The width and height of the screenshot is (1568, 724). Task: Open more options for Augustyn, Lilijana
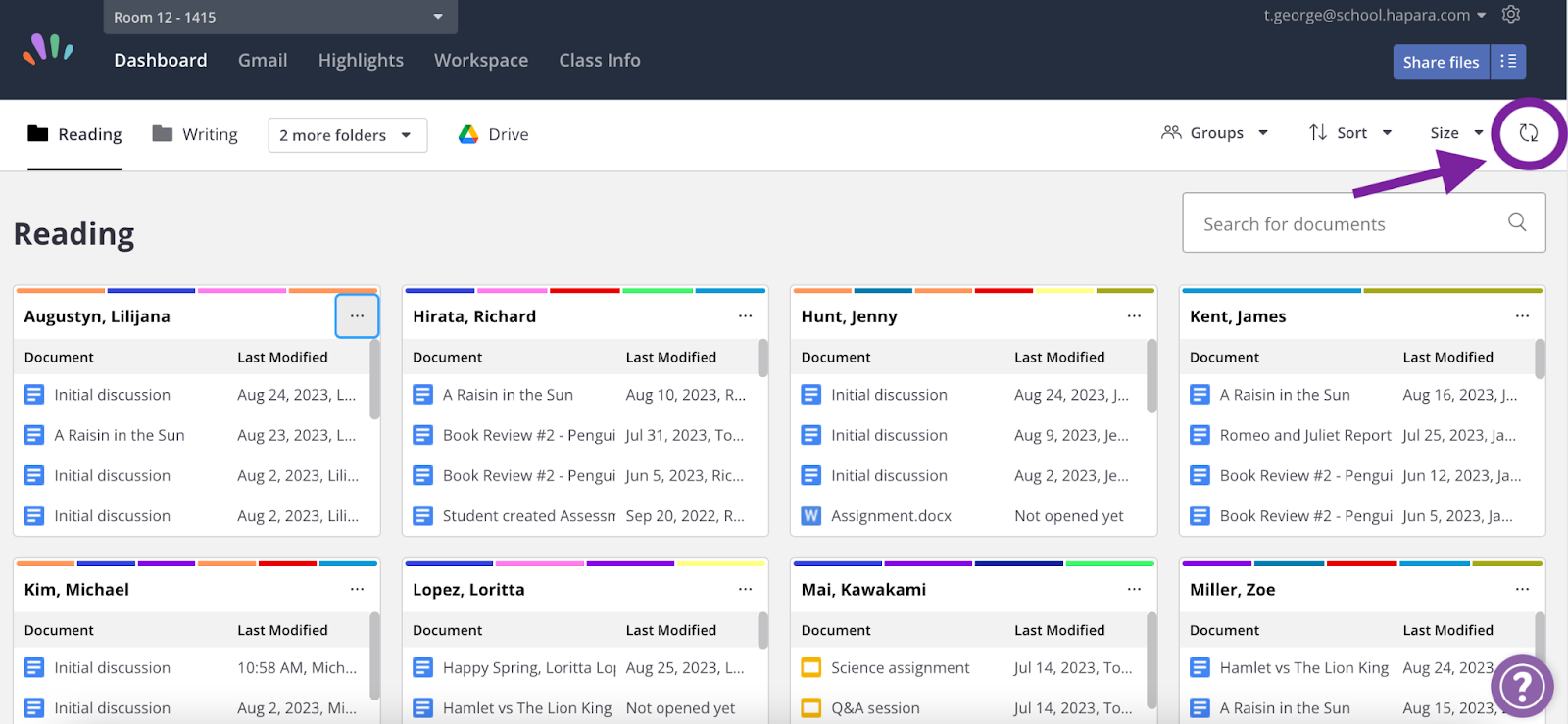click(x=357, y=315)
